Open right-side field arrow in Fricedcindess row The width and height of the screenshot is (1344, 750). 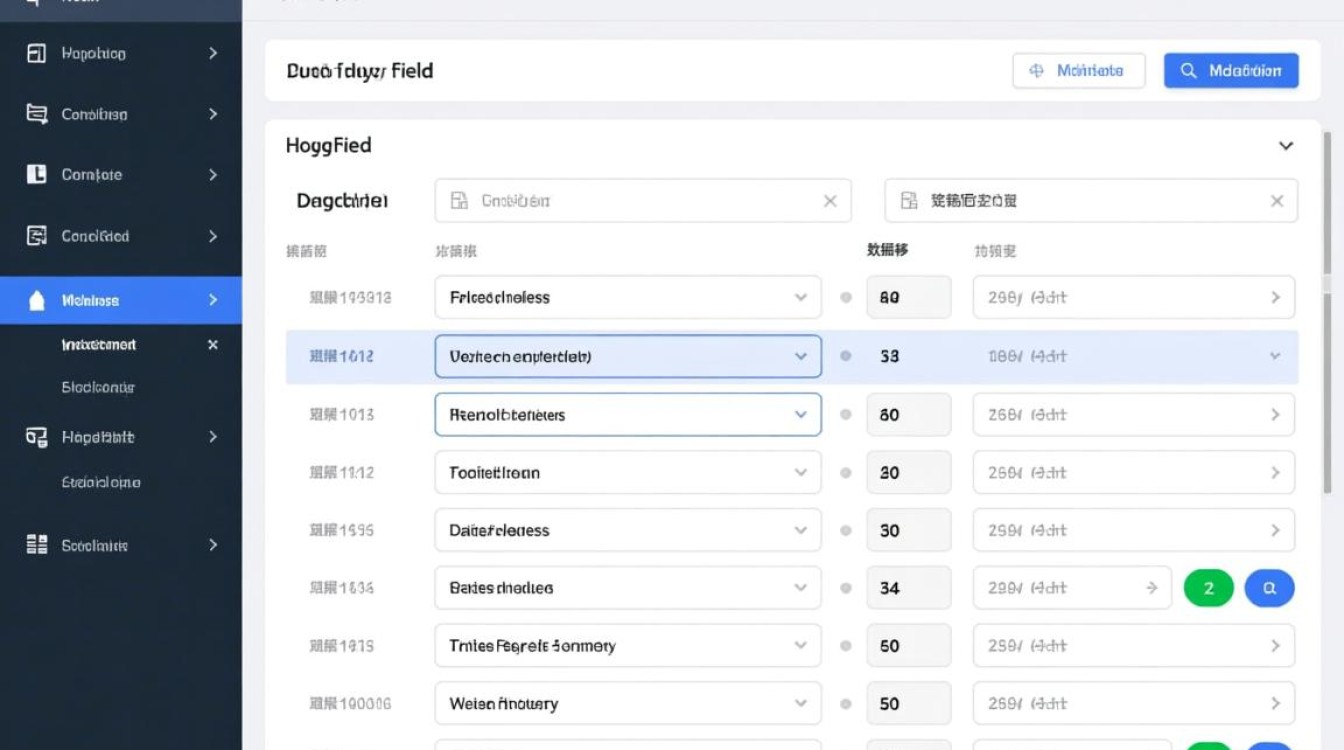pyautogui.click(x=1275, y=298)
